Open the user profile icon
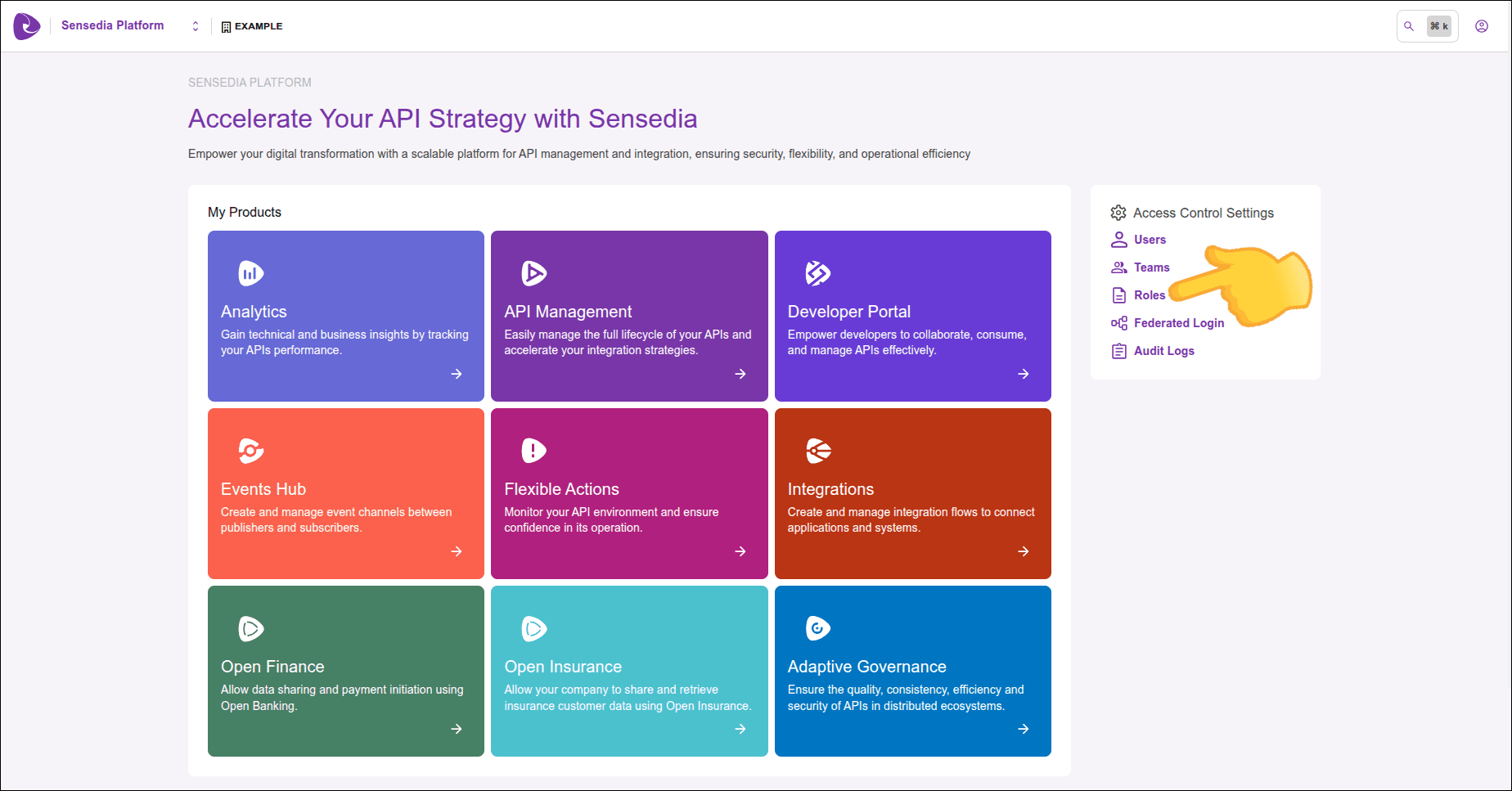This screenshot has height=791, width=1512. (1481, 26)
